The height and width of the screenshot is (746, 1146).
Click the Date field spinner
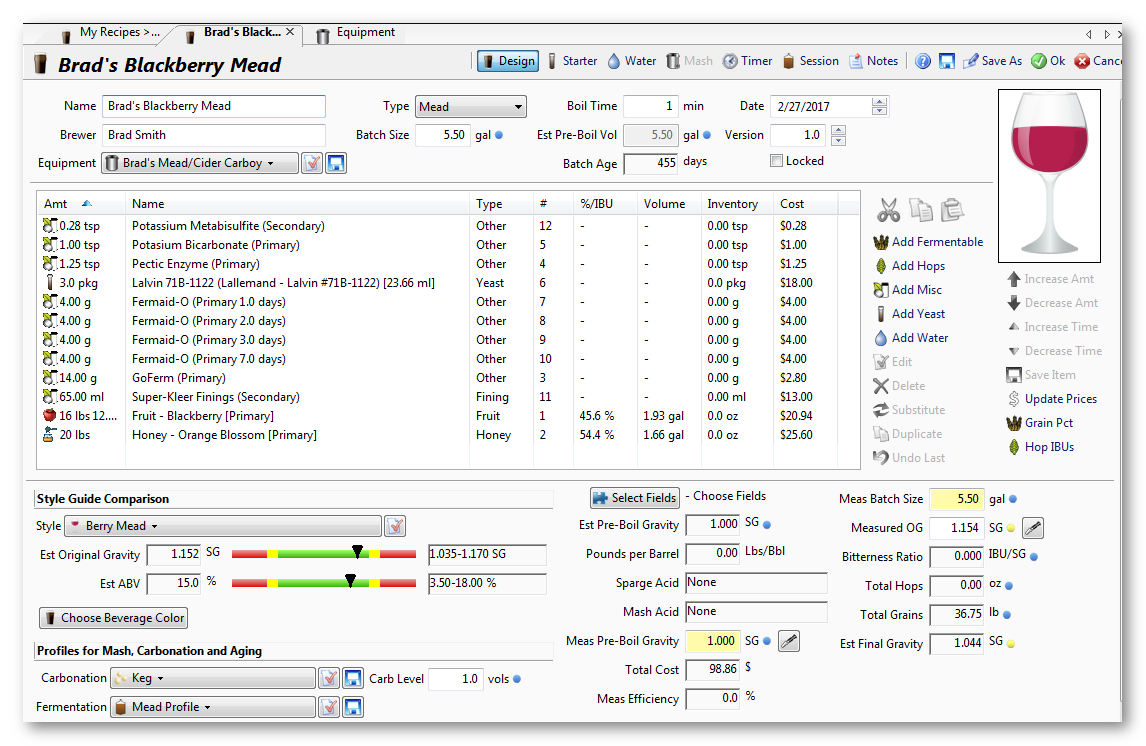(x=880, y=107)
